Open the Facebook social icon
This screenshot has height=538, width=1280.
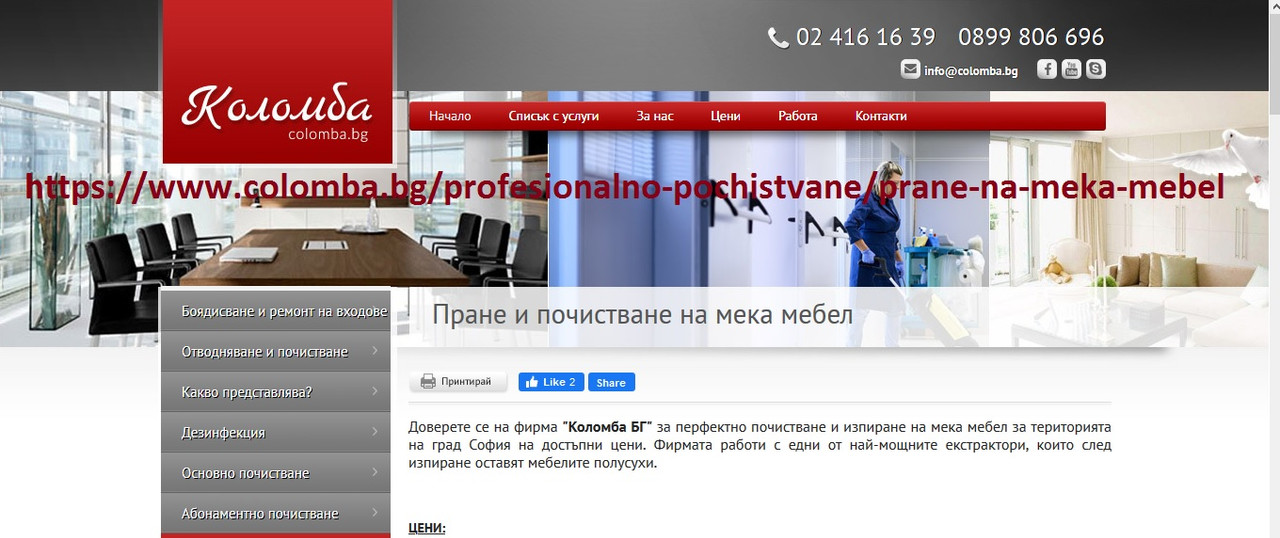coord(1047,69)
